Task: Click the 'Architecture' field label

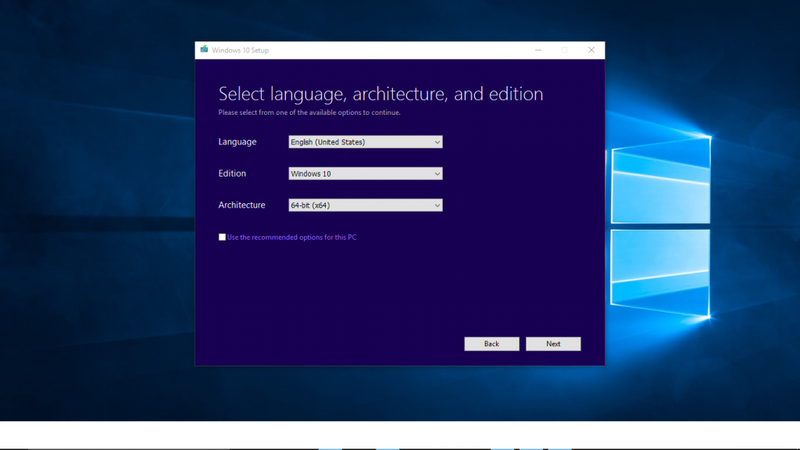Action: tap(242, 205)
